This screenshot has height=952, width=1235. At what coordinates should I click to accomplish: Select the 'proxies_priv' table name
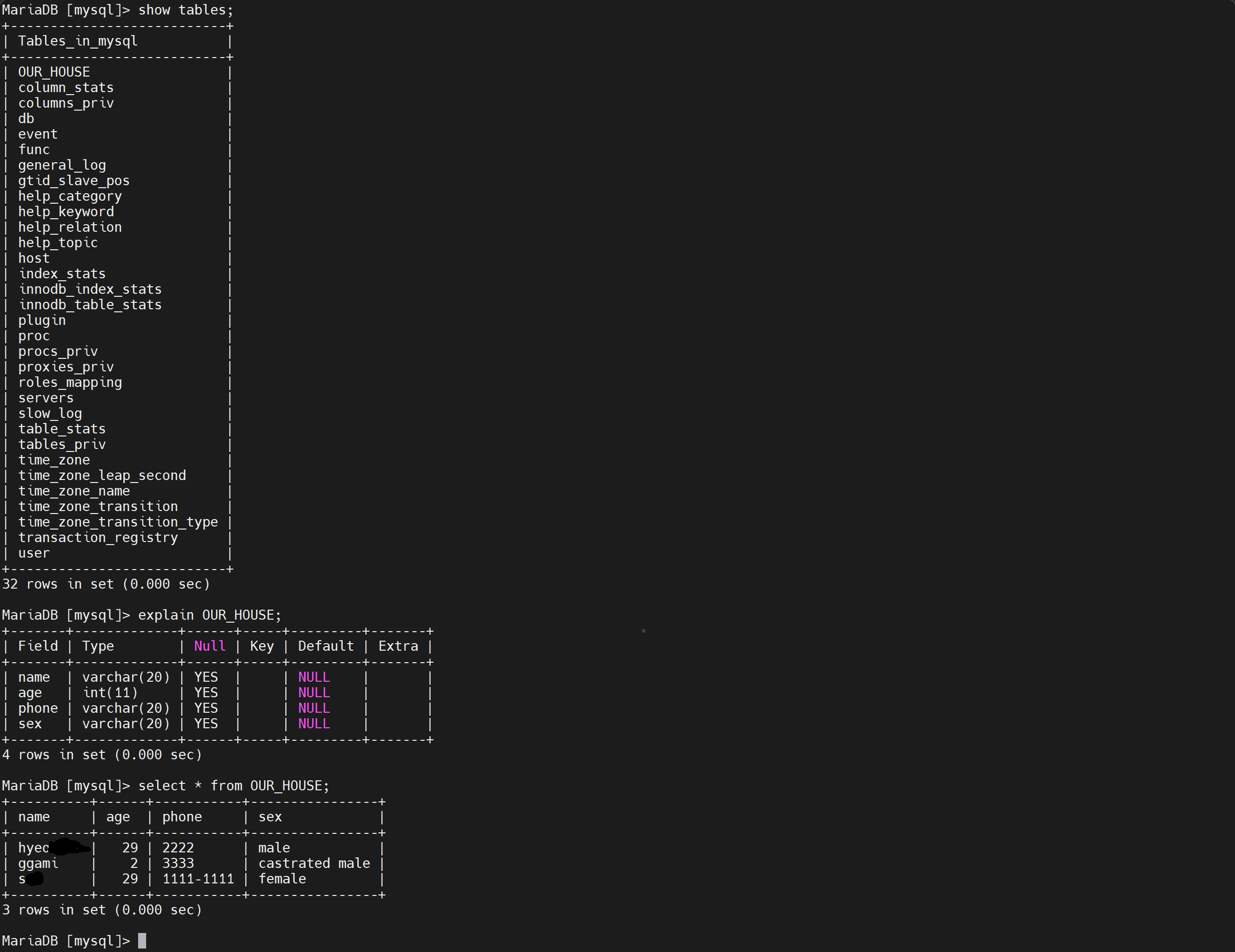click(x=66, y=367)
